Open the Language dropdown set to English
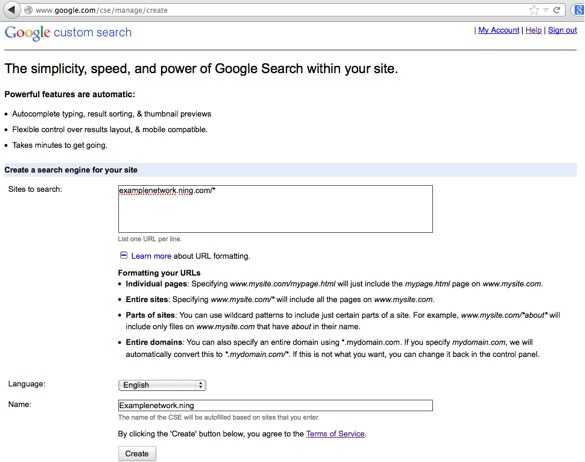This screenshot has width=585, height=462. coord(162,385)
